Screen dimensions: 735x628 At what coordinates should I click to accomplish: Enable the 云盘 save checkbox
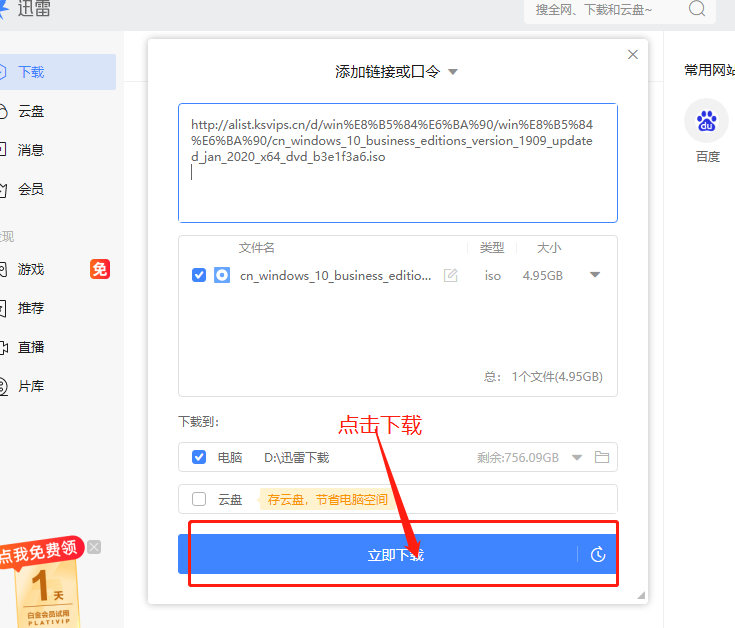point(199,499)
